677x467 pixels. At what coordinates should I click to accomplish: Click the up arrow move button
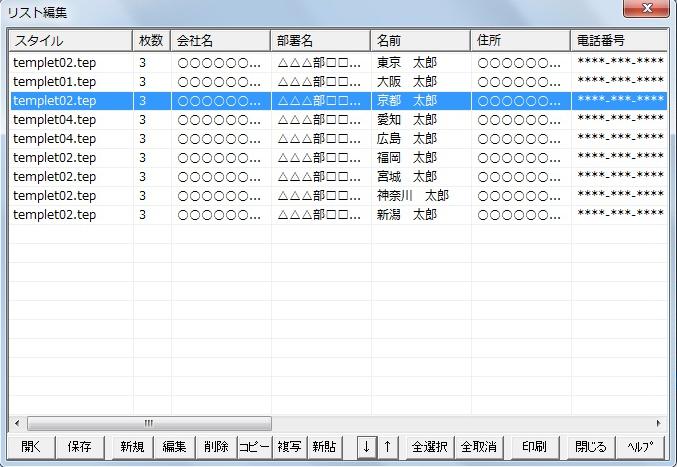(387, 447)
